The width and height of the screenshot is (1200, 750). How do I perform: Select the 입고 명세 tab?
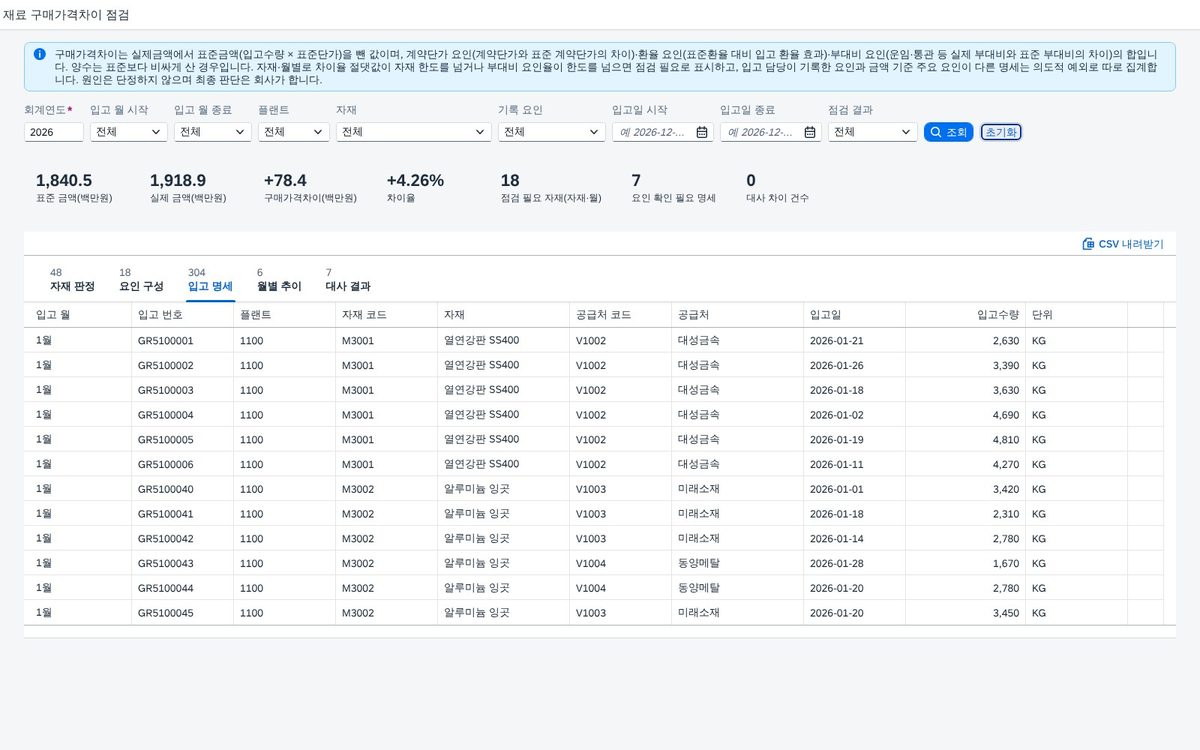210,280
